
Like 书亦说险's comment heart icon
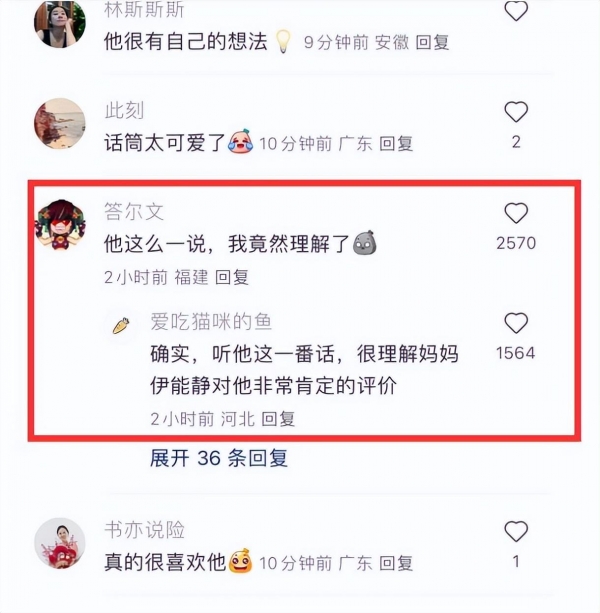click(516, 531)
